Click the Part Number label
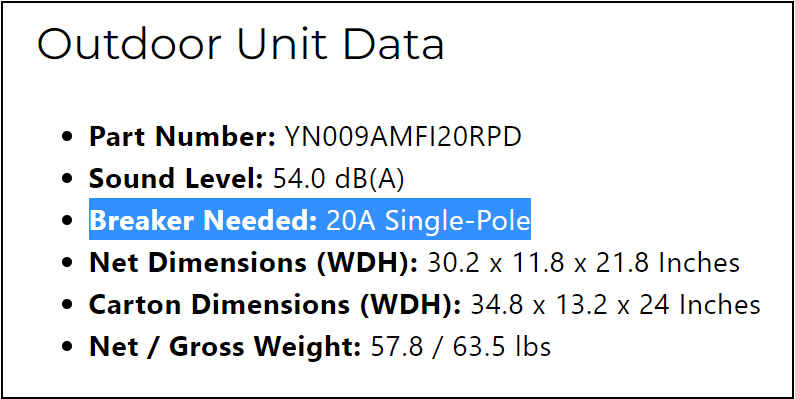 (x=183, y=136)
